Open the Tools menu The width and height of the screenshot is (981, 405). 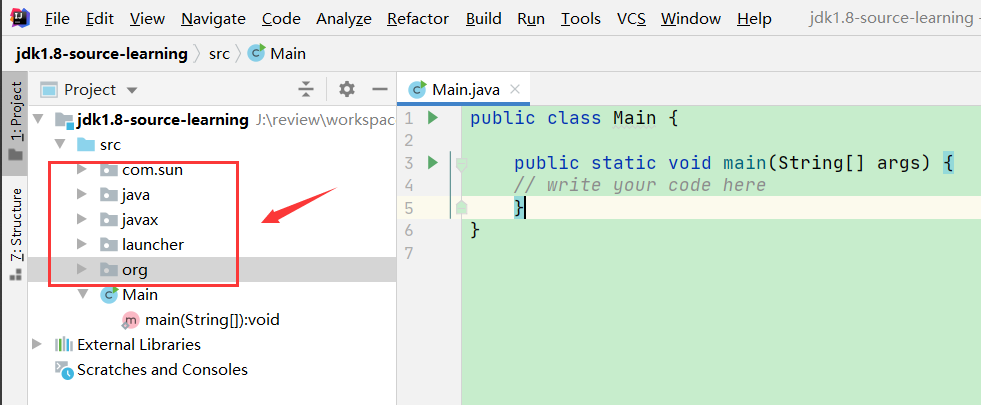pos(581,19)
